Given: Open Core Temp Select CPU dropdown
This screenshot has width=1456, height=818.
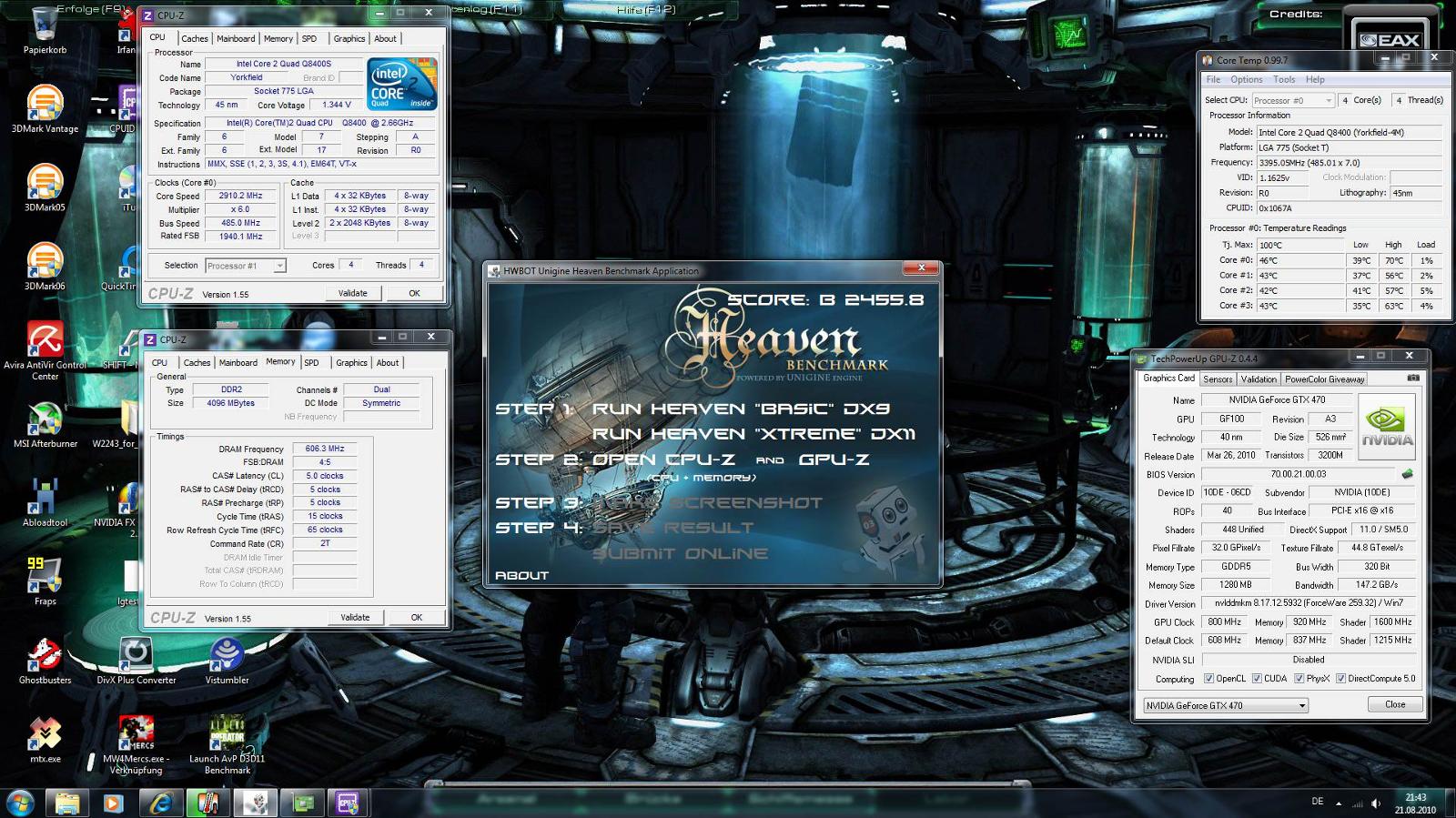Looking at the screenshot, I should (1293, 100).
